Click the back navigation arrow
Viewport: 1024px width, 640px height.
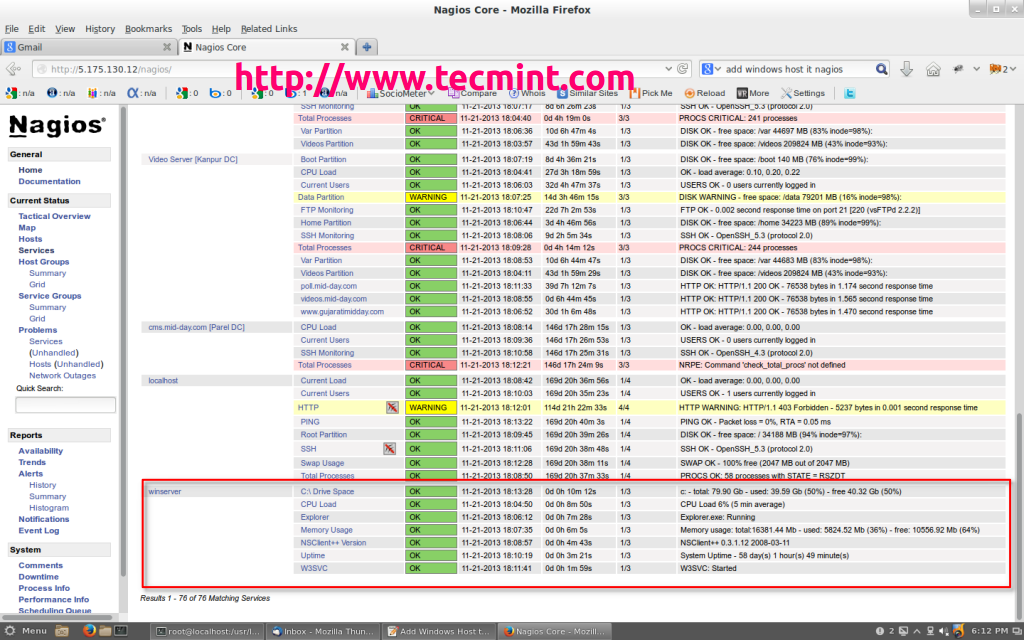click(13, 69)
